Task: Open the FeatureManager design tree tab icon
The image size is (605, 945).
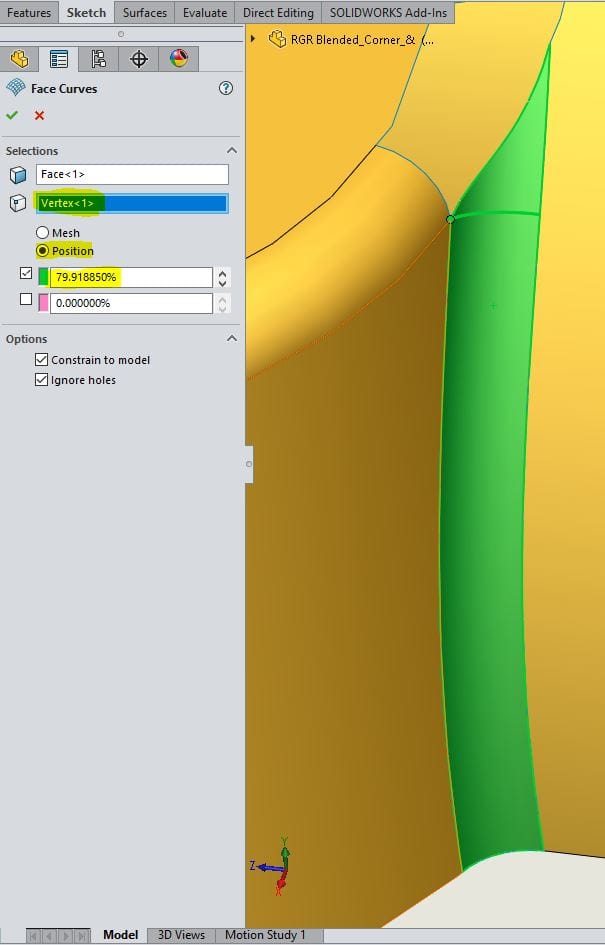Action: (x=19, y=59)
